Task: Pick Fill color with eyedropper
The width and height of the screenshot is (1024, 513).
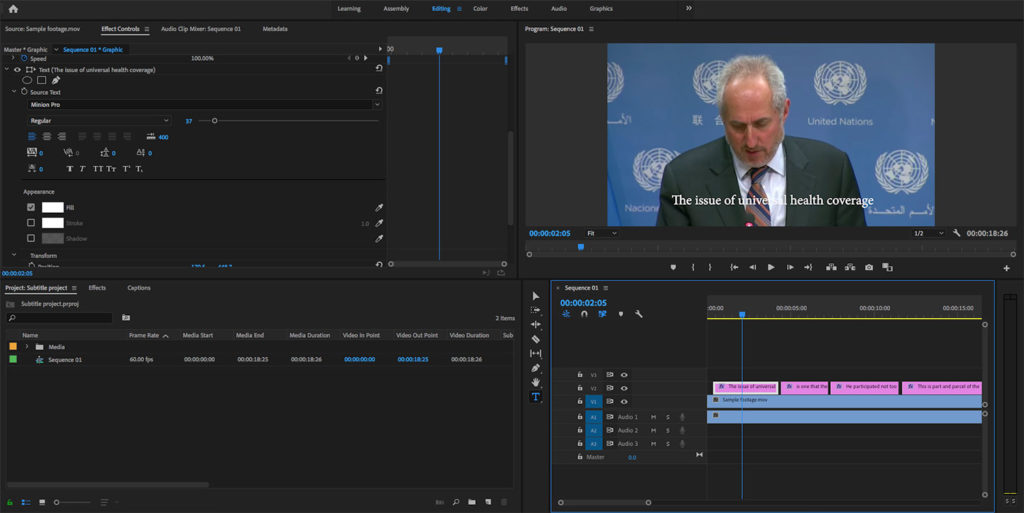Action: click(x=379, y=208)
